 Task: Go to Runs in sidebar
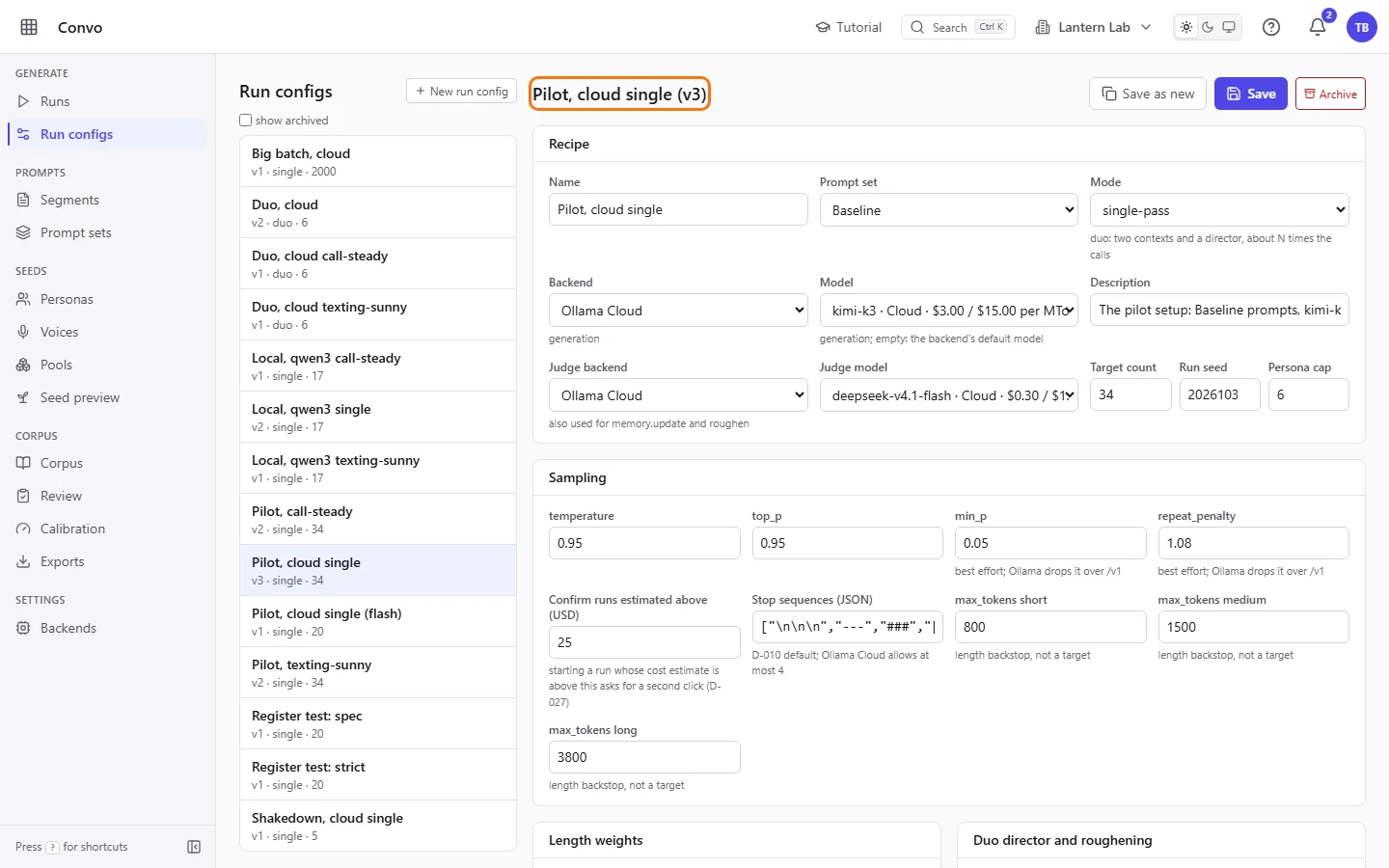click(107, 101)
